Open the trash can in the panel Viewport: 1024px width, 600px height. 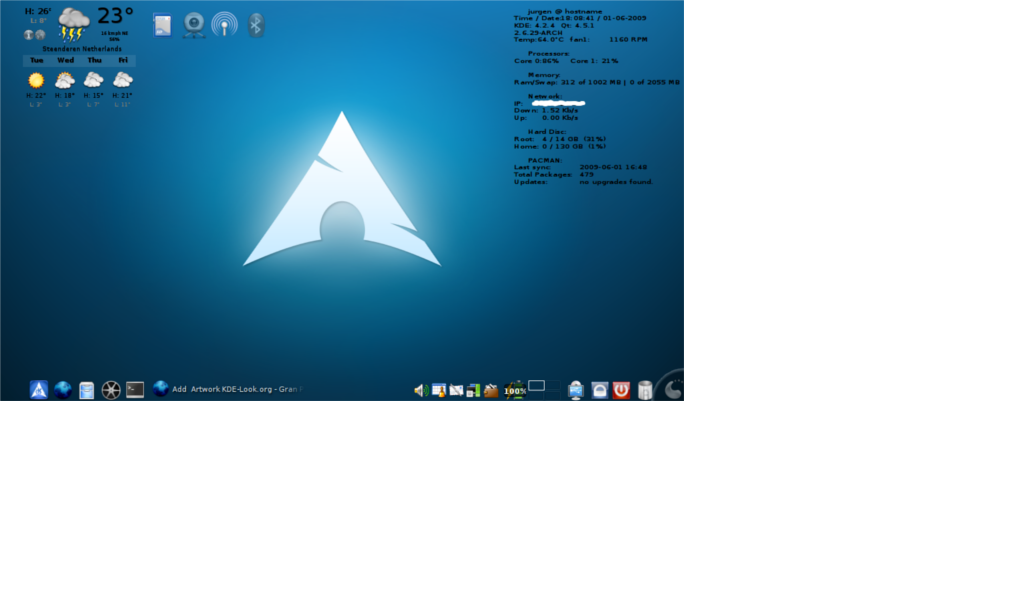click(645, 390)
